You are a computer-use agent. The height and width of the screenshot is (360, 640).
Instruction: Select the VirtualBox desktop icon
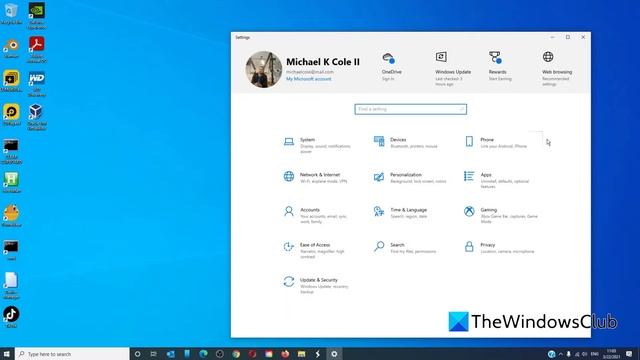tap(37, 117)
